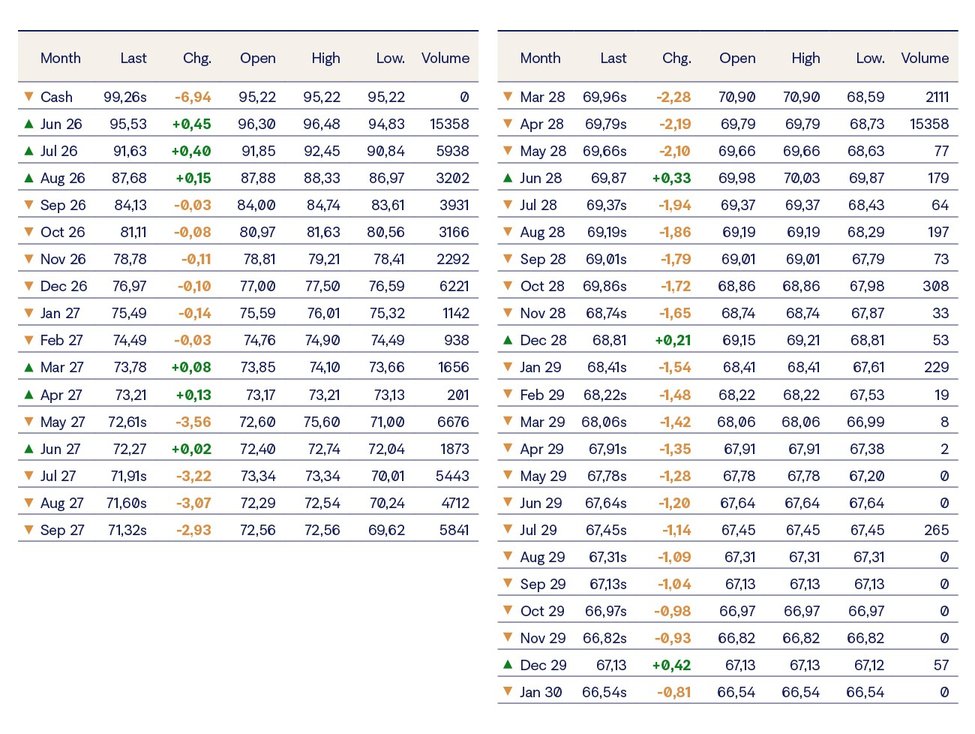Select the Sep 27 contract month

pos(62,530)
